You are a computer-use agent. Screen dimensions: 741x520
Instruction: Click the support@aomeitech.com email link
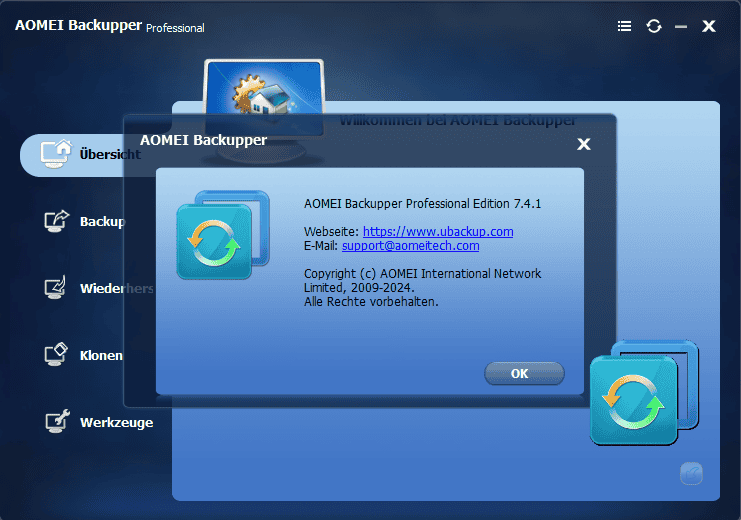tap(411, 246)
